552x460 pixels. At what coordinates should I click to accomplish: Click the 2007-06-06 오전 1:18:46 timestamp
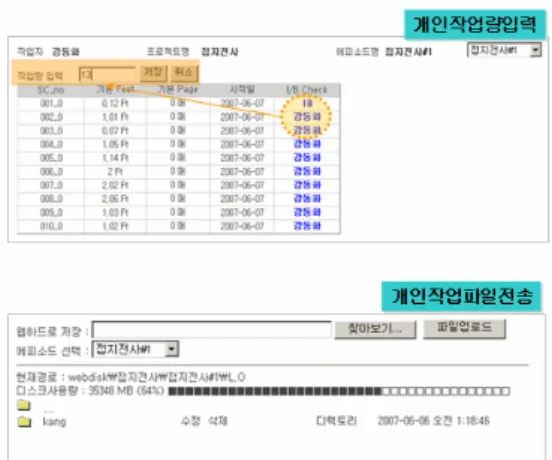[434, 421]
